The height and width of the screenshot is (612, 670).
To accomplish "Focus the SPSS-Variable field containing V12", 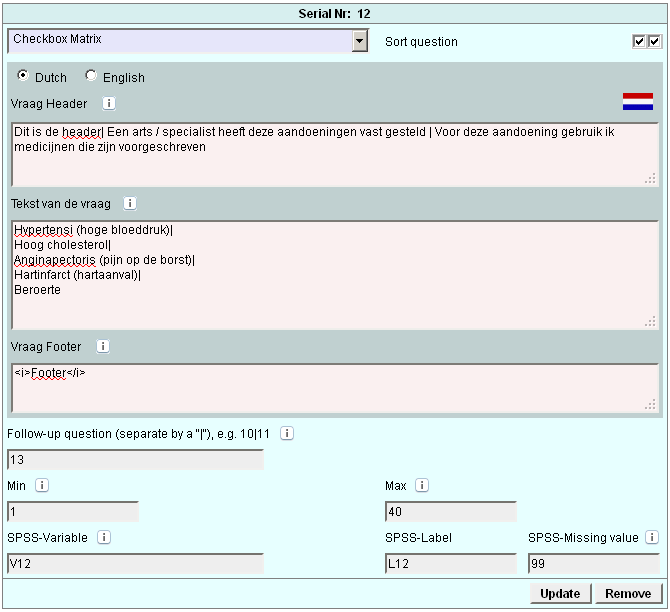I will click(135, 564).
